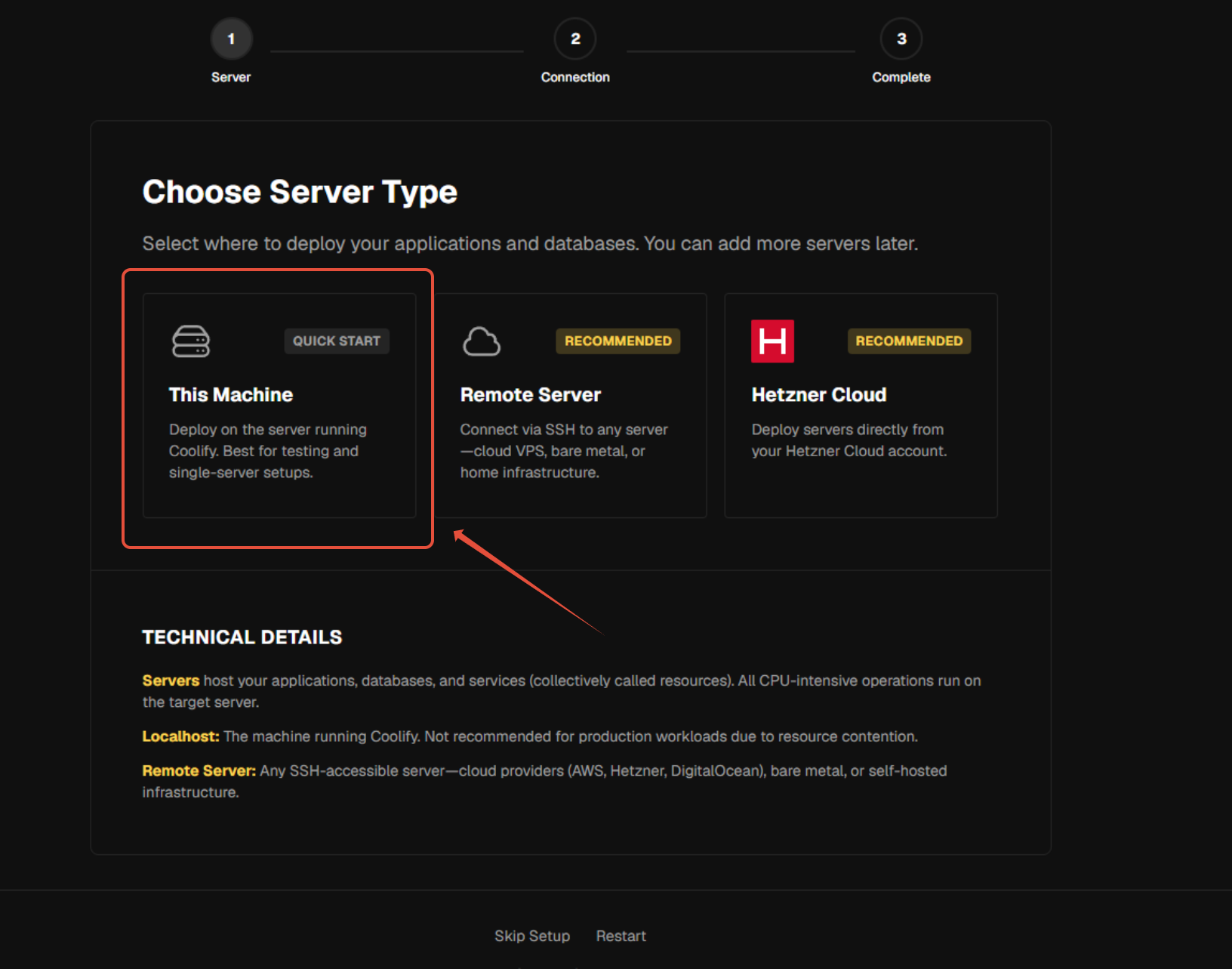The image size is (1232, 969).
Task: Click the RECOMMENDED badge on Remote Server
Action: click(x=618, y=341)
